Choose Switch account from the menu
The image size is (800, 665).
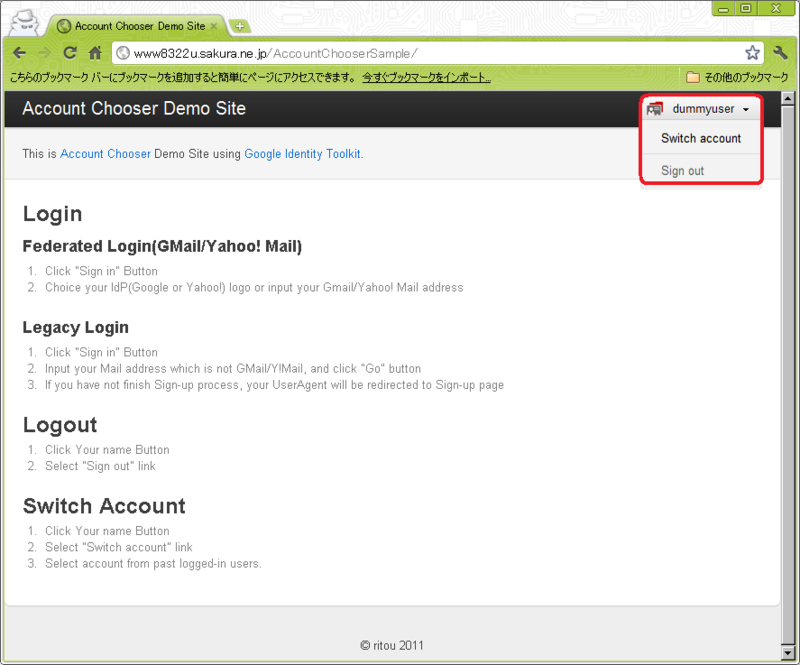[701, 138]
